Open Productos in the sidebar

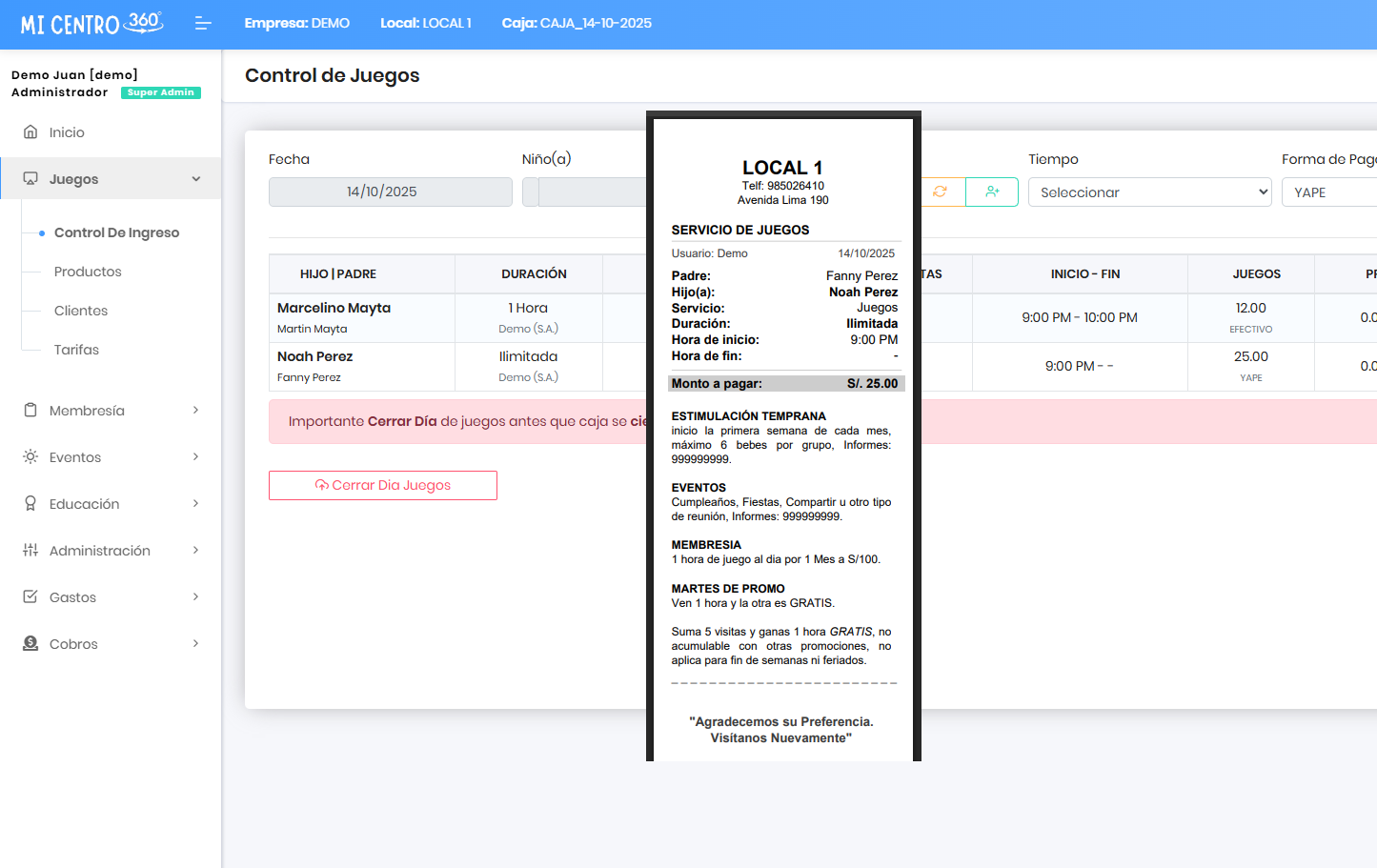coord(88,272)
